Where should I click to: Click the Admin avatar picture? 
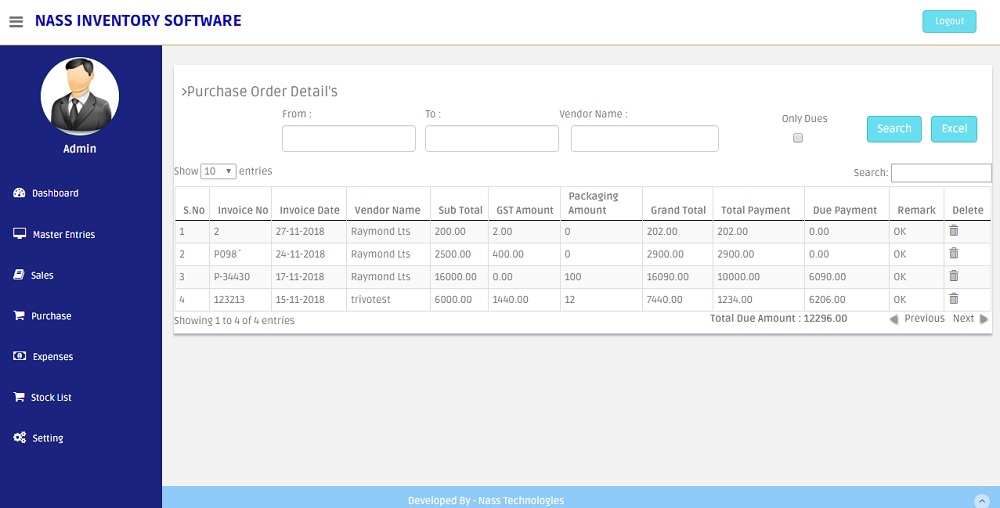click(x=80, y=96)
